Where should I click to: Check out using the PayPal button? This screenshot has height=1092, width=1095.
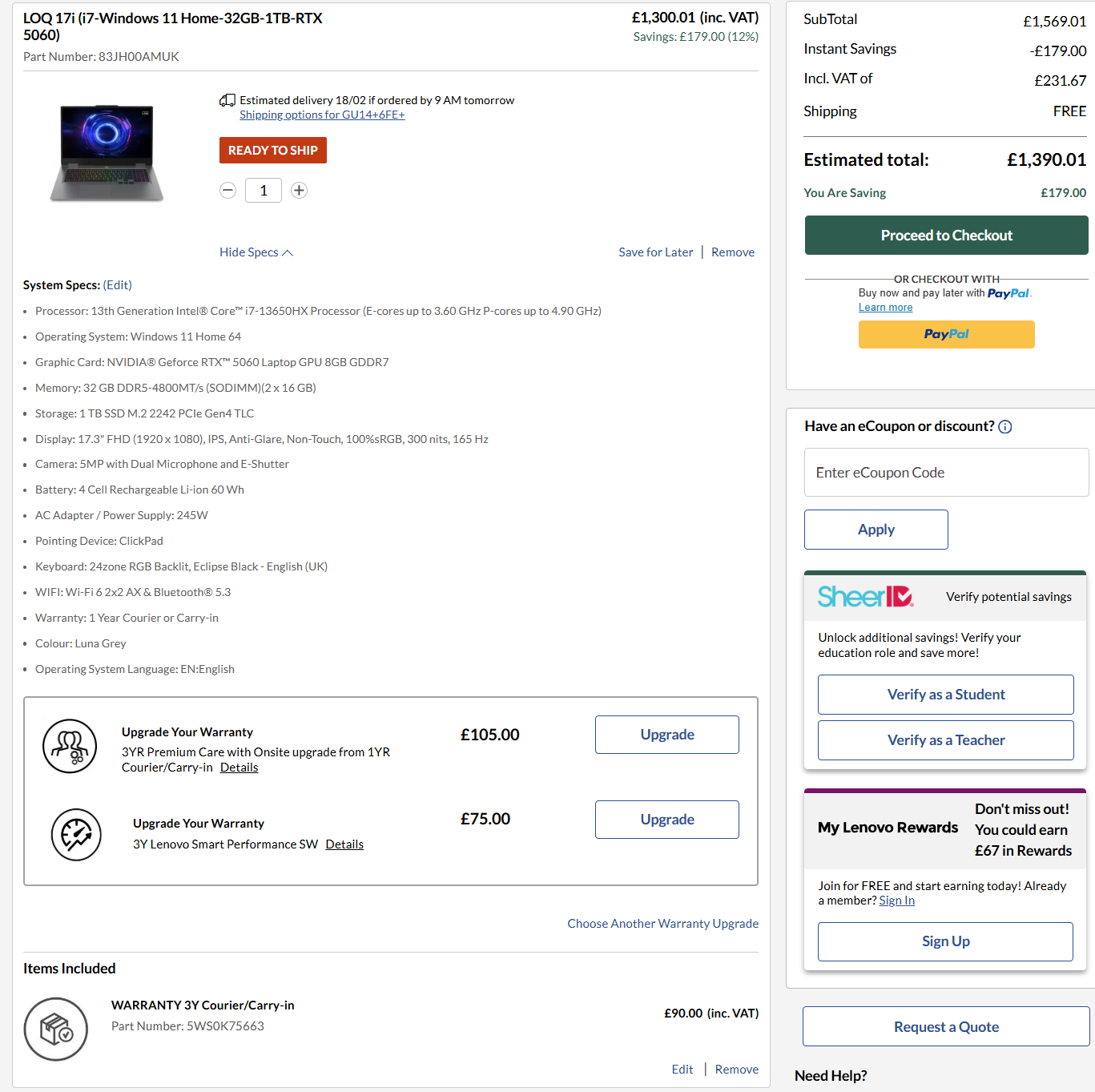click(946, 334)
